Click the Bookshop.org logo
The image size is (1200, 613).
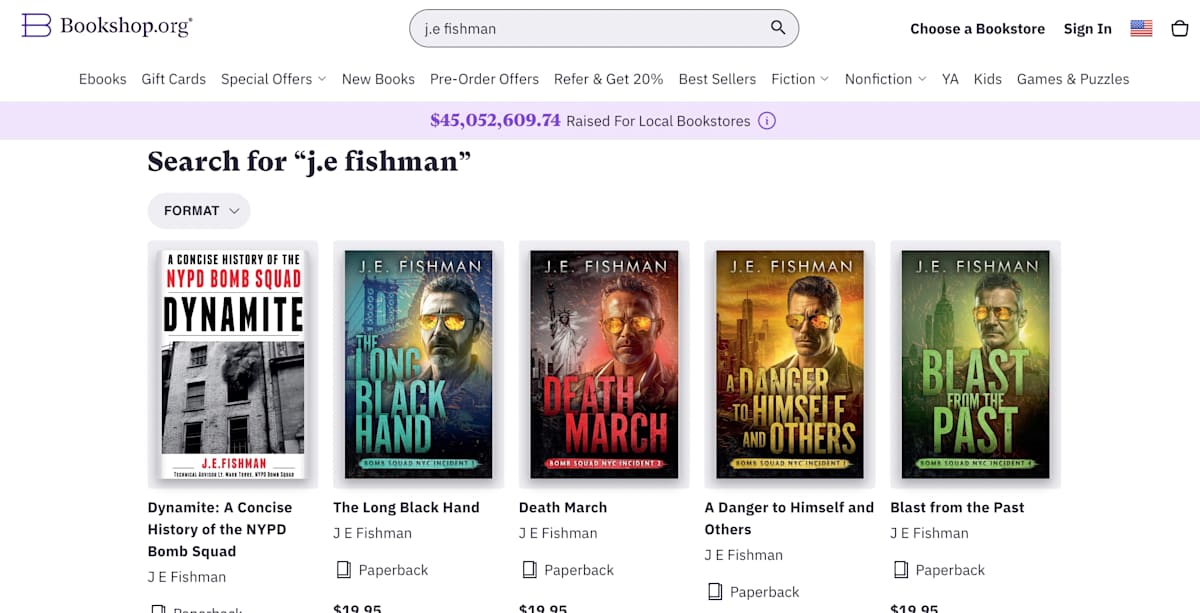(x=107, y=27)
